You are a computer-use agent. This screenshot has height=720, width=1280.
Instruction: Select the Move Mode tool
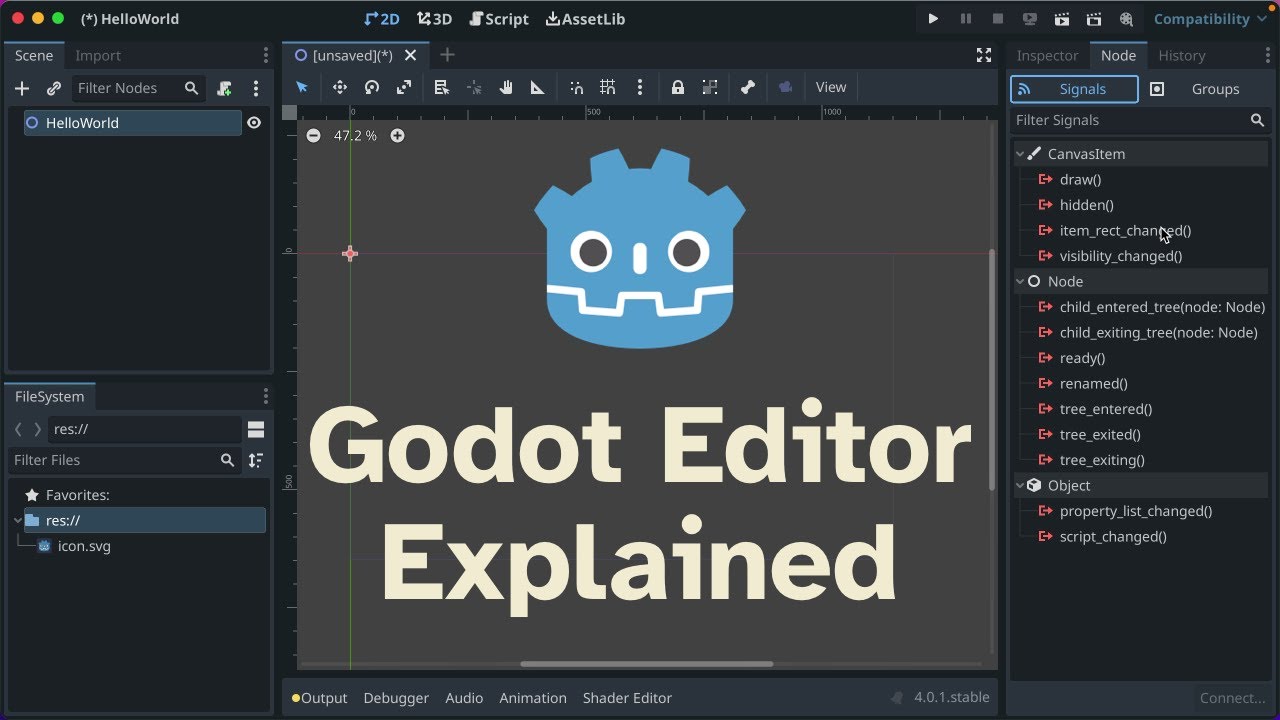click(340, 88)
